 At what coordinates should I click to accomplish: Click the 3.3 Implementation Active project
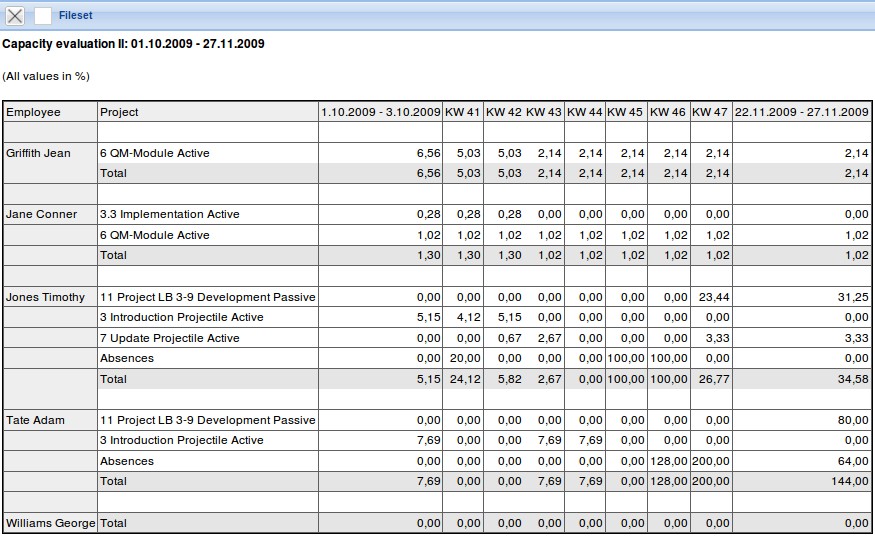coord(169,214)
